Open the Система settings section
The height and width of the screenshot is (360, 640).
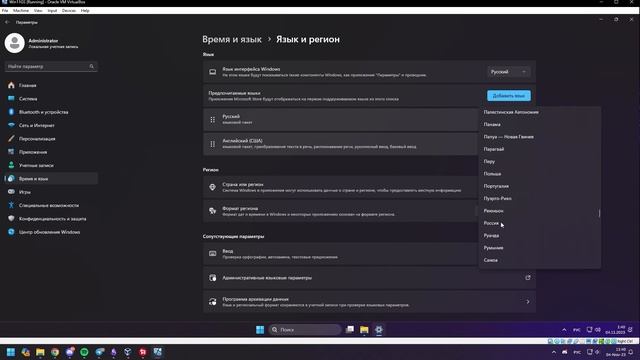pos(51,99)
